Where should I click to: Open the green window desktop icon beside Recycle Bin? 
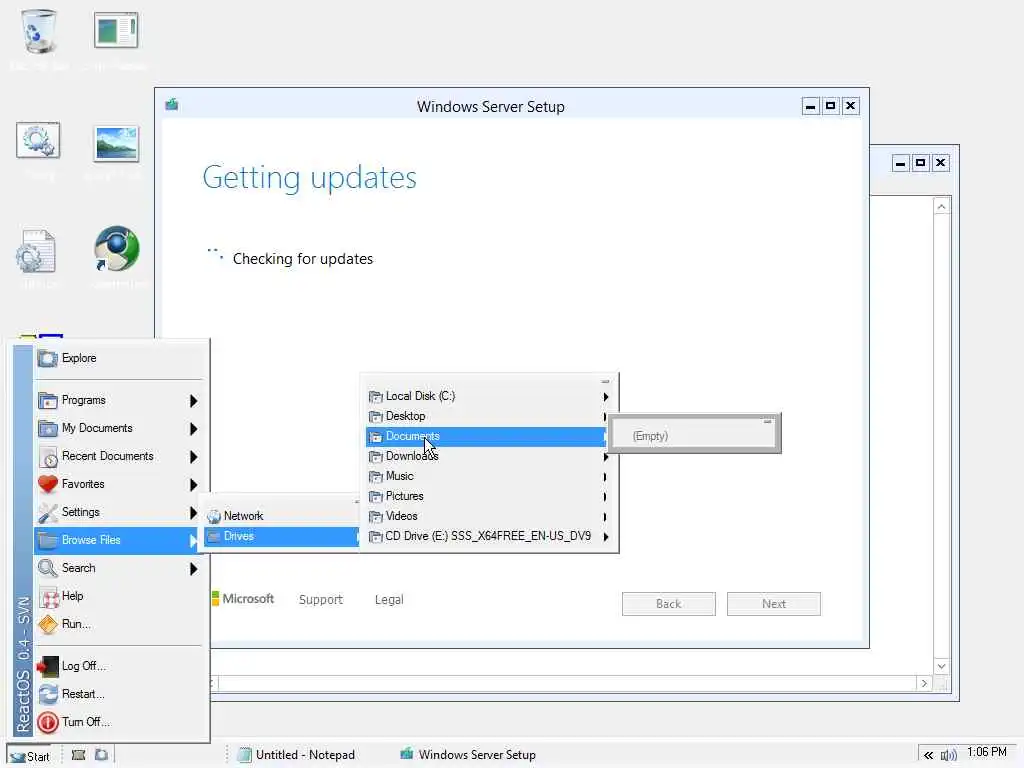click(116, 30)
